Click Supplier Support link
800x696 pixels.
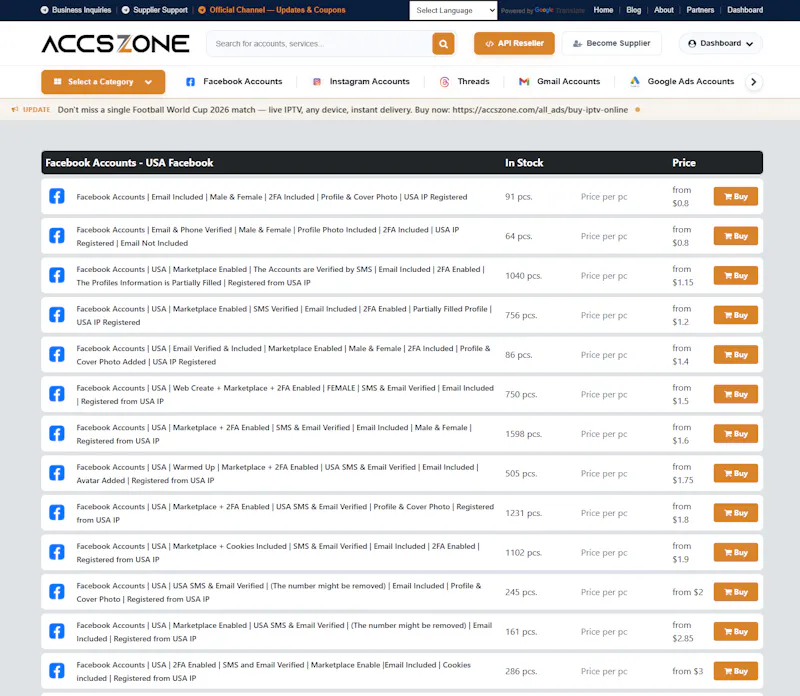[x=155, y=10]
